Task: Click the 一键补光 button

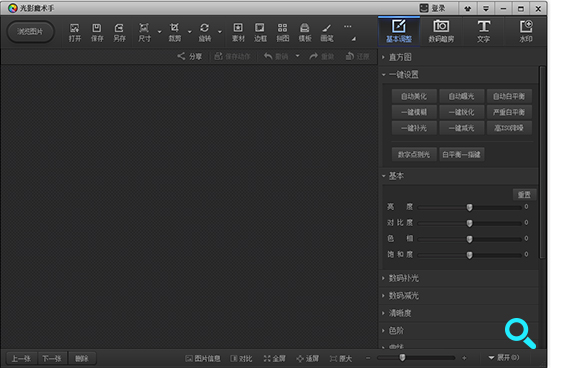Action: coord(414,128)
